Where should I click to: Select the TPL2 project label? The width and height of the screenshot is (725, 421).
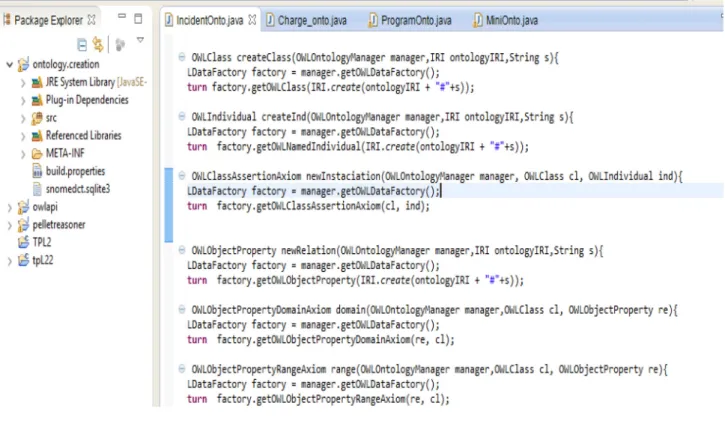pos(42,242)
